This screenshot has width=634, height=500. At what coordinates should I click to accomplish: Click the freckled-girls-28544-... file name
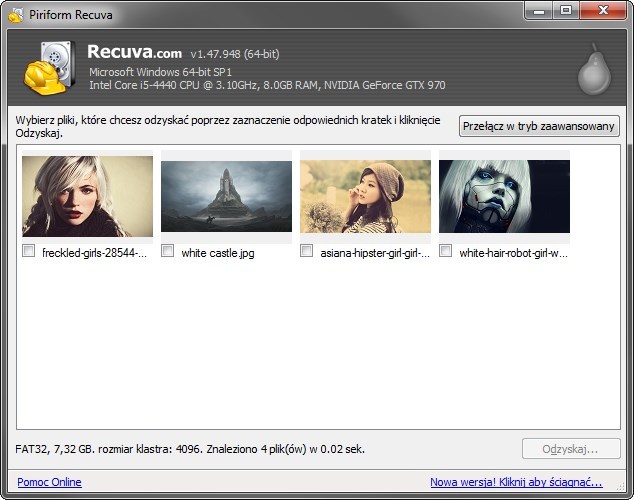click(95, 253)
